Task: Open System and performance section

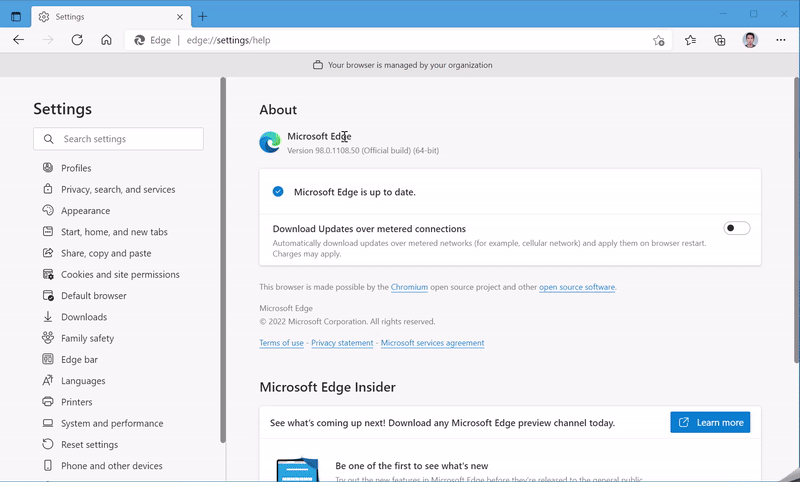Action: coord(111,423)
